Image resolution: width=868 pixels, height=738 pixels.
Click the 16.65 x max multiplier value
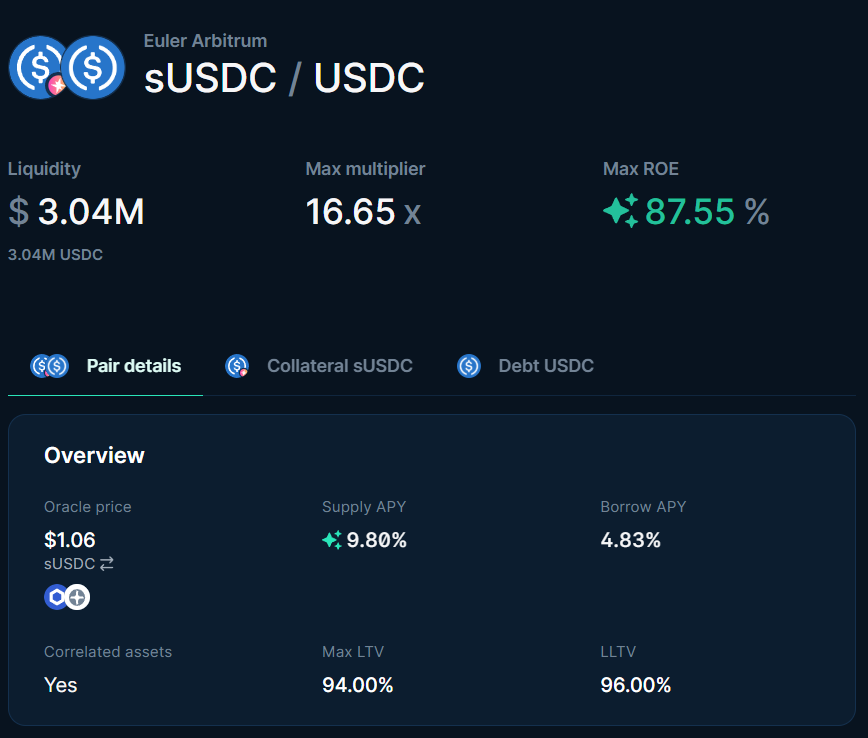coord(363,211)
